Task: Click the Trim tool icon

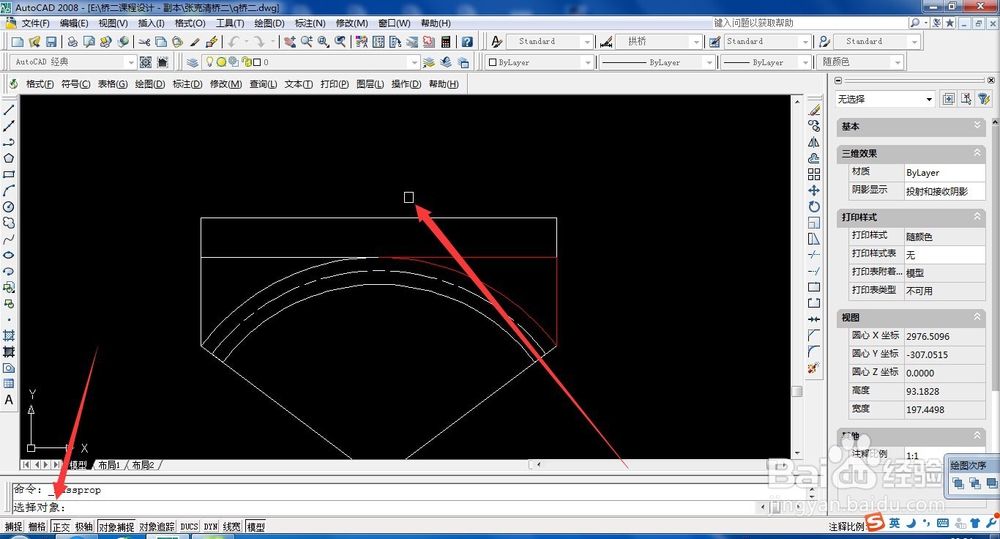Action: (814, 255)
